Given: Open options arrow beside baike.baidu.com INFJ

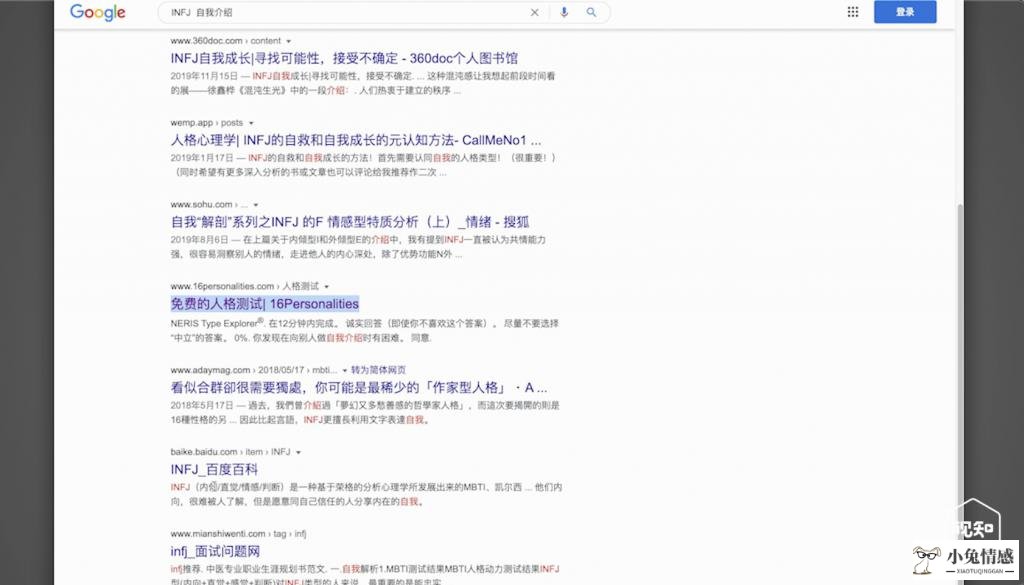Looking at the screenshot, I should (x=298, y=452).
